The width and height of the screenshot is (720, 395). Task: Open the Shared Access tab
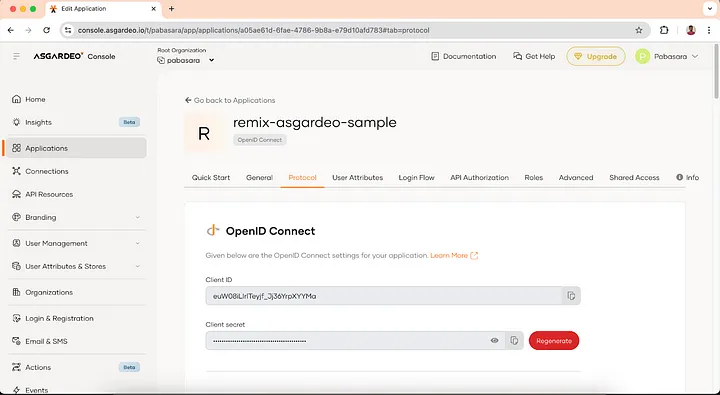(634, 178)
